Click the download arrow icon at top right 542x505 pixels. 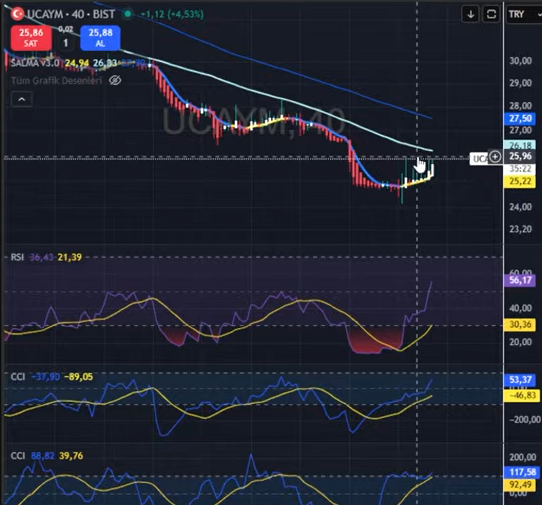(470, 14)
